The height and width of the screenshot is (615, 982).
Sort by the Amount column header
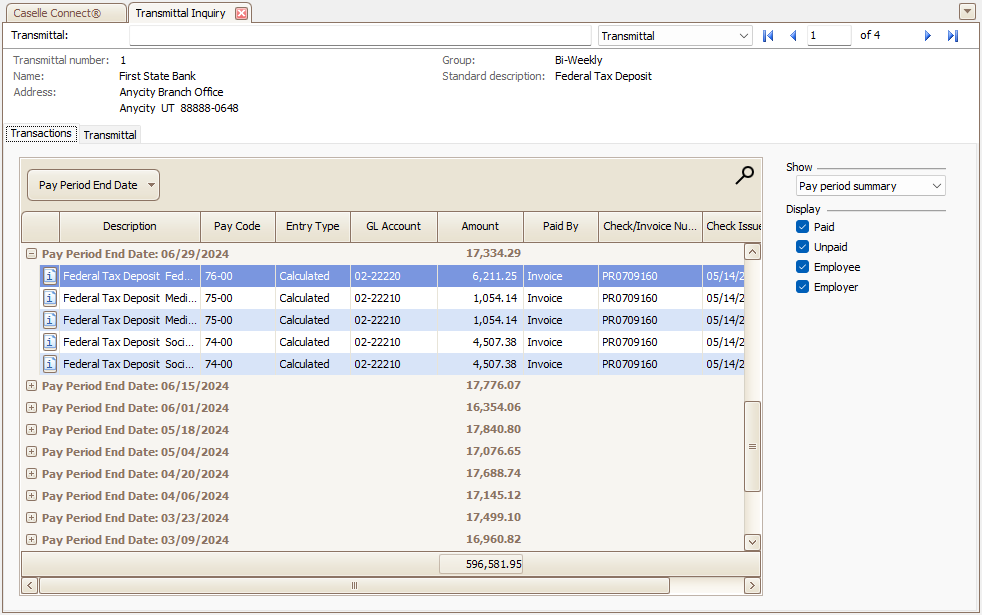(480, 226)
